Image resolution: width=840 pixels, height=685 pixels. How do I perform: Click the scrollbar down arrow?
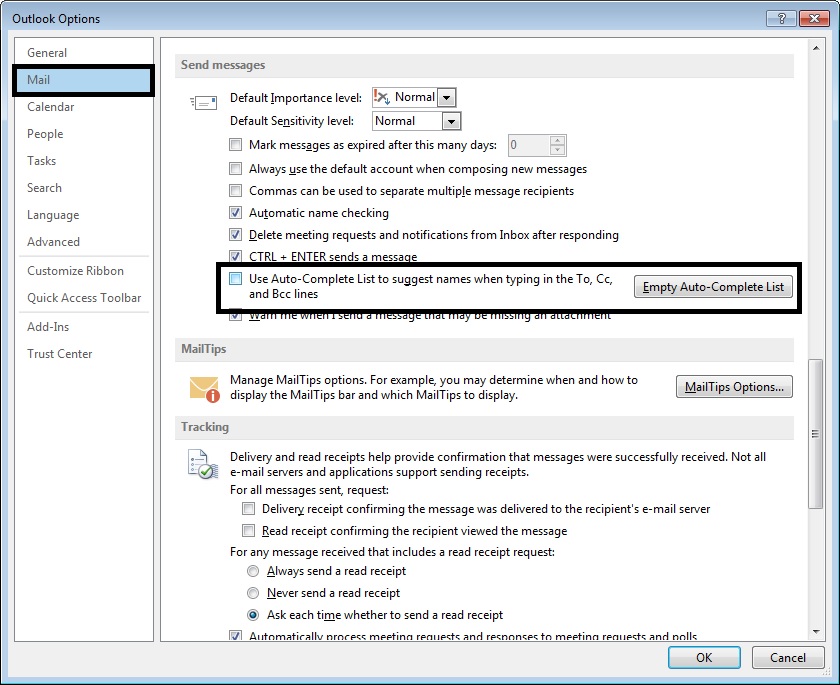tap(816, 632)
